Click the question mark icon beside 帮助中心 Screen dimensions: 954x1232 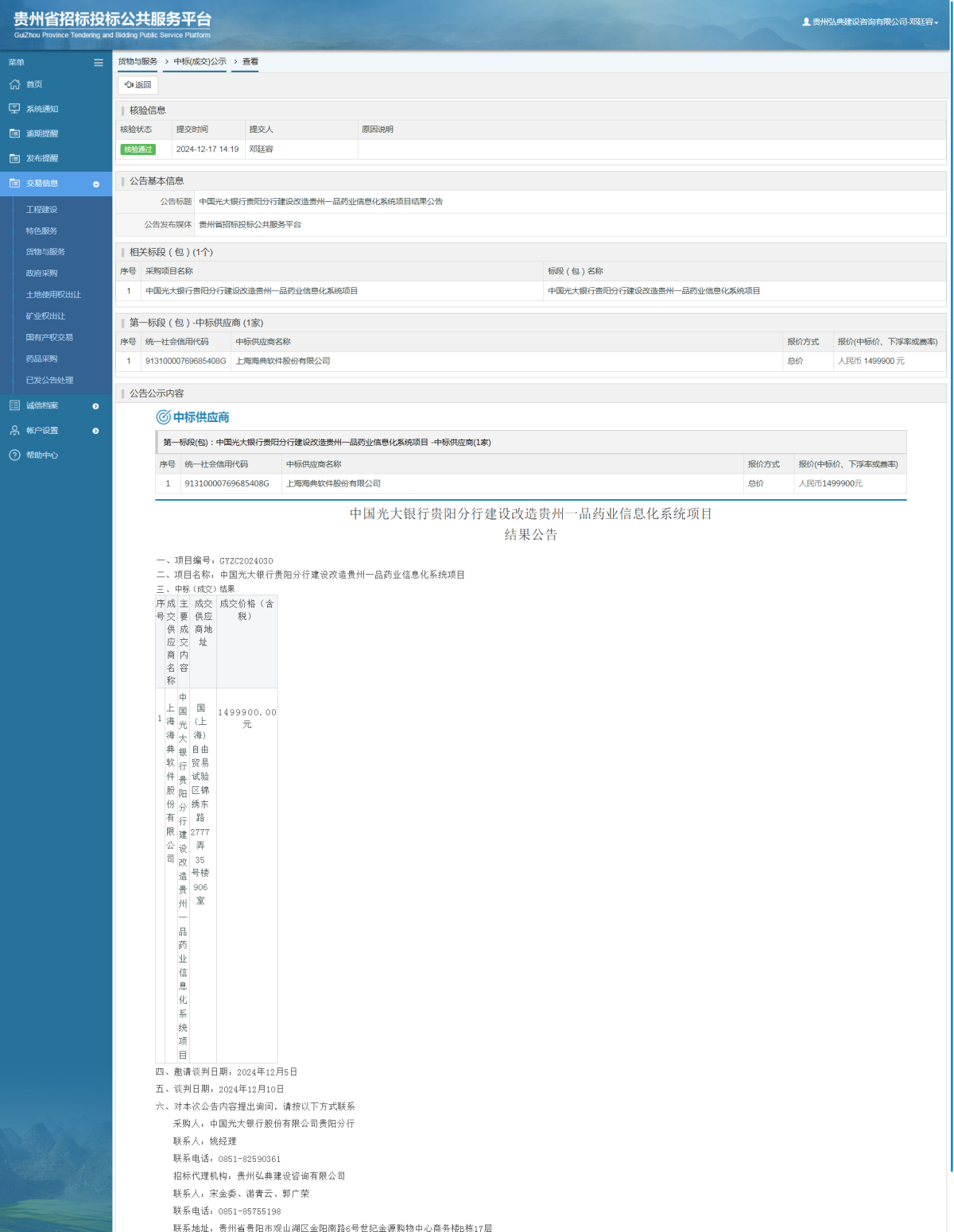(14, 455)
